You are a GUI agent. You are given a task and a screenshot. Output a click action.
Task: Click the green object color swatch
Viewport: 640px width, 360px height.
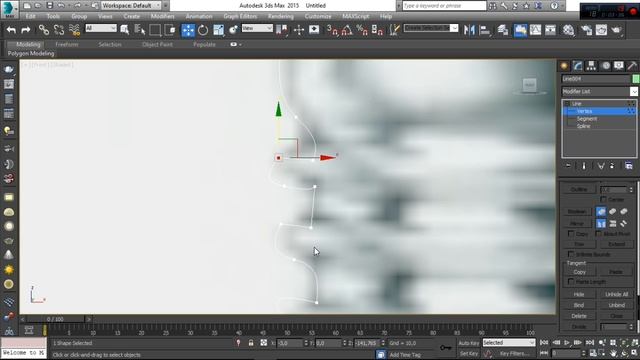[x=636, y=79]
